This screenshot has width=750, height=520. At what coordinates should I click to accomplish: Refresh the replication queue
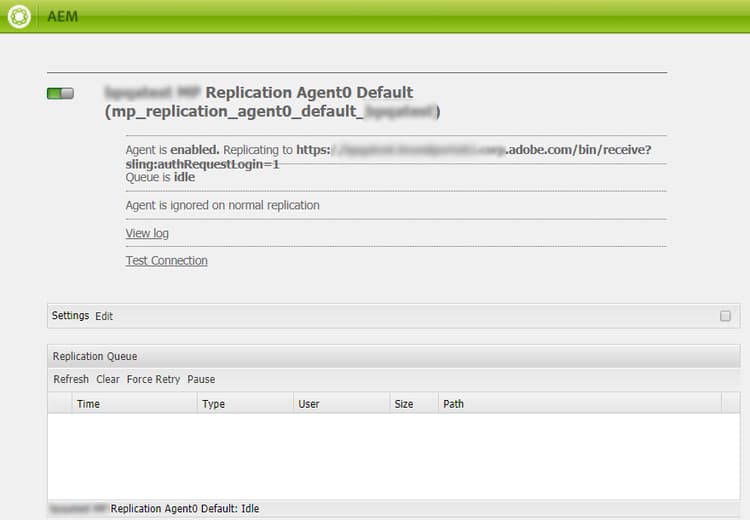(x=71, y=379)
